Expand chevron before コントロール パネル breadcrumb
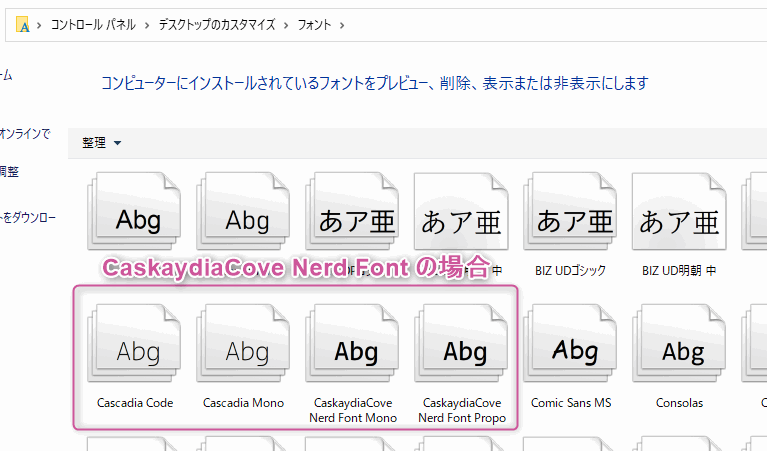 (39, 25)
